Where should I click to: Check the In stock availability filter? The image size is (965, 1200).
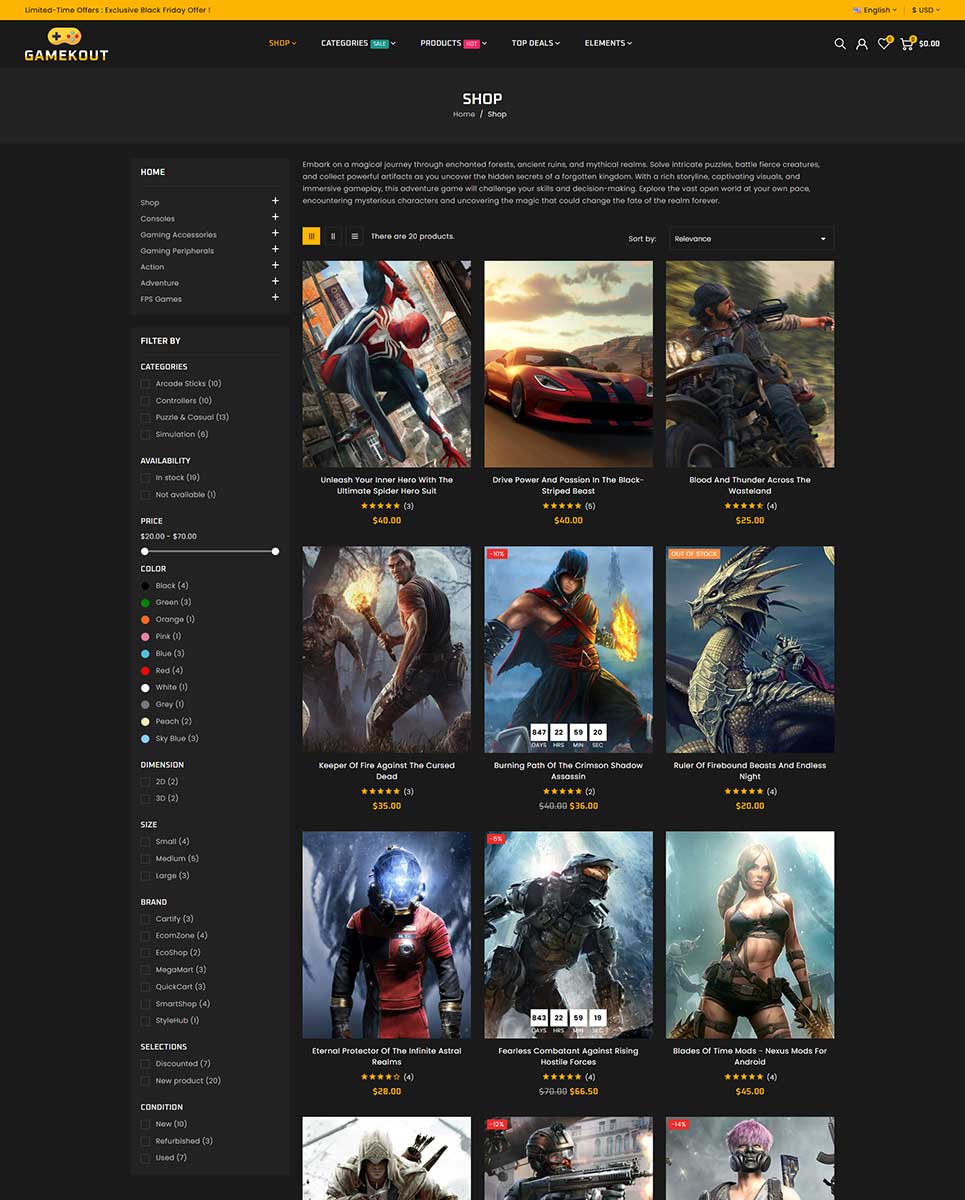(x=145, y=478)
